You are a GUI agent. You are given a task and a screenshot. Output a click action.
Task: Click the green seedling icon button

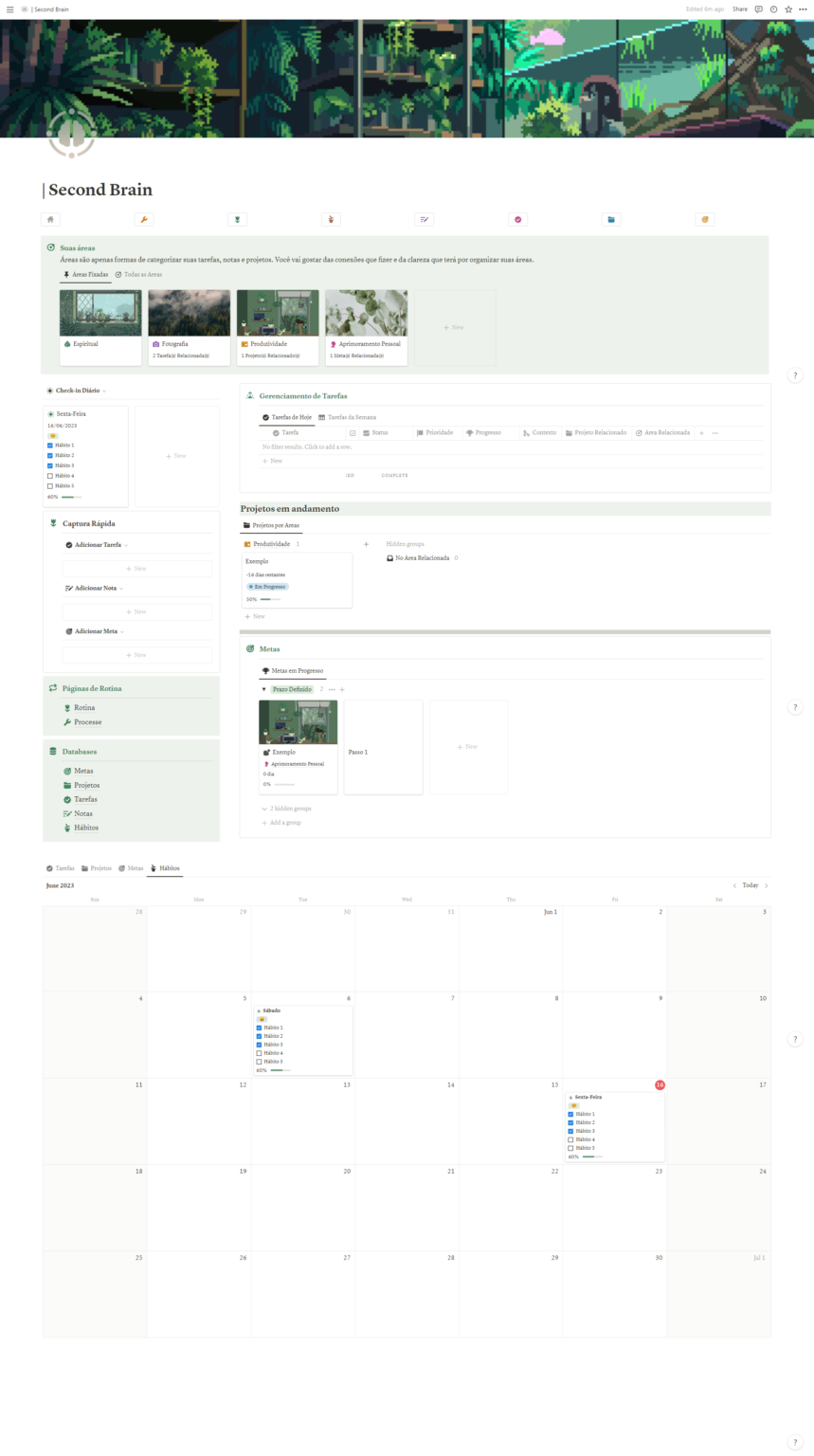click(237, 220)
